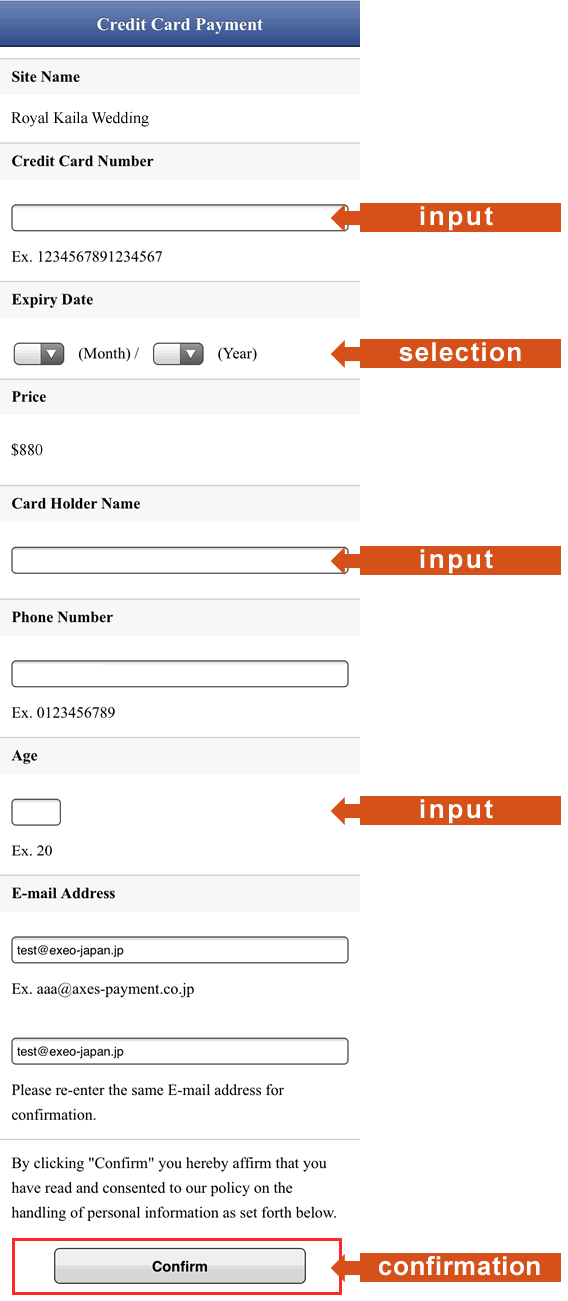Select the Royal Kaila Wedding site text
Viewport: 568px width, 1301px height.
tap(80, 118)
